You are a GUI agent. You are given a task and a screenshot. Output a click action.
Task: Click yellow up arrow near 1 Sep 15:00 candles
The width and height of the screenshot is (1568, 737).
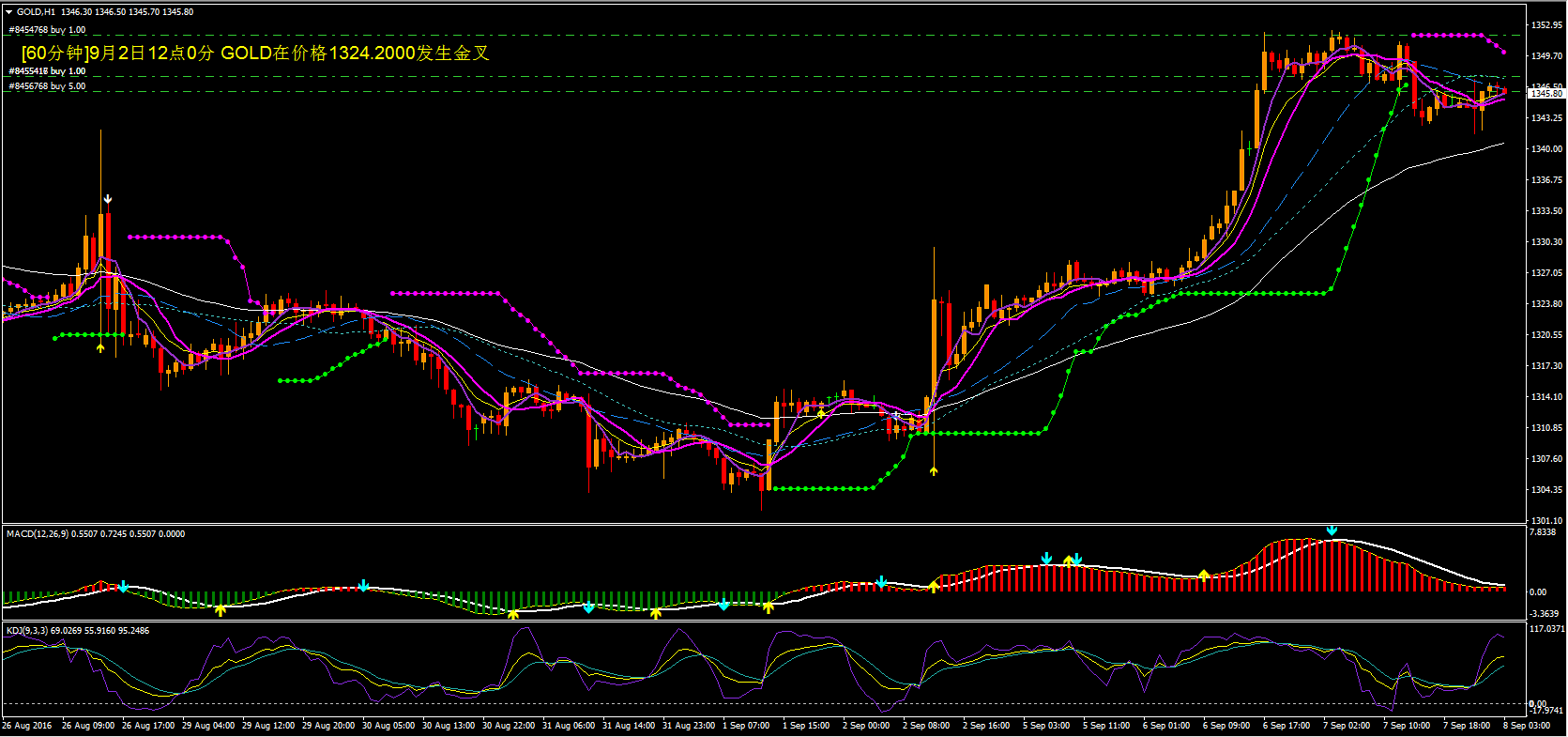click(x=821, y=413)
